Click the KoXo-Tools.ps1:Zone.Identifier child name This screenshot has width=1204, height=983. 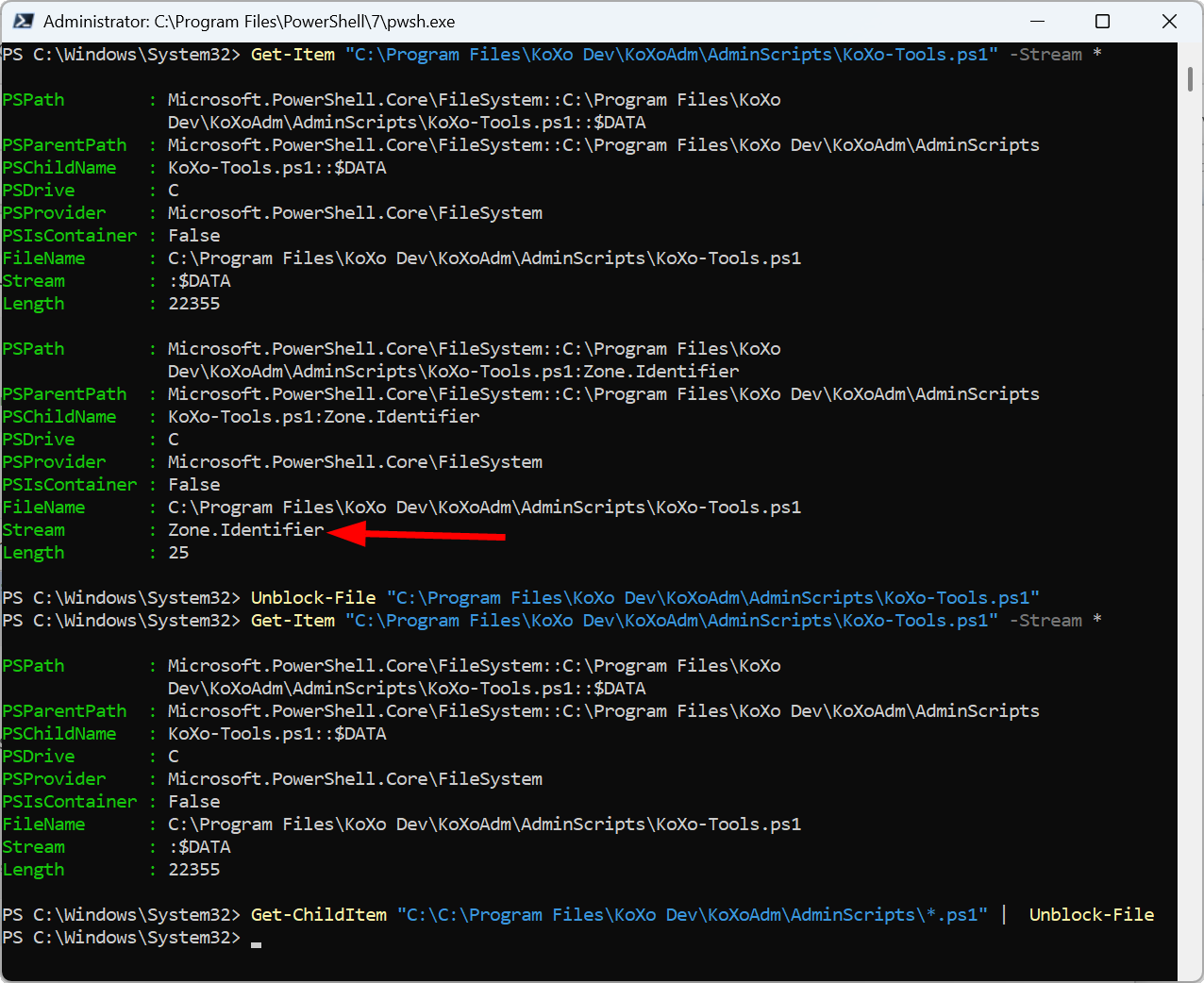324,416
